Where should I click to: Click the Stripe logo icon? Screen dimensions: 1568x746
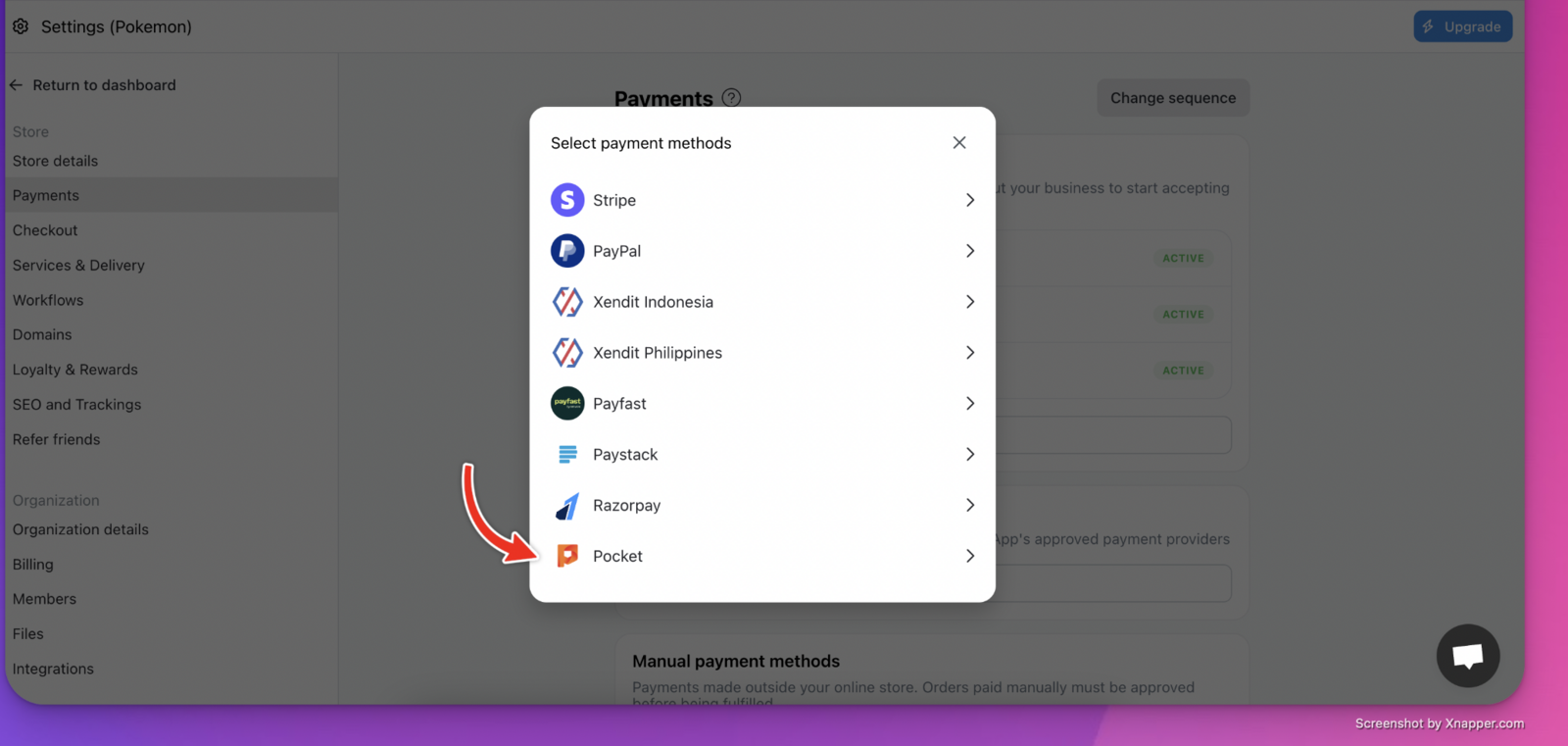click(567, 200)
